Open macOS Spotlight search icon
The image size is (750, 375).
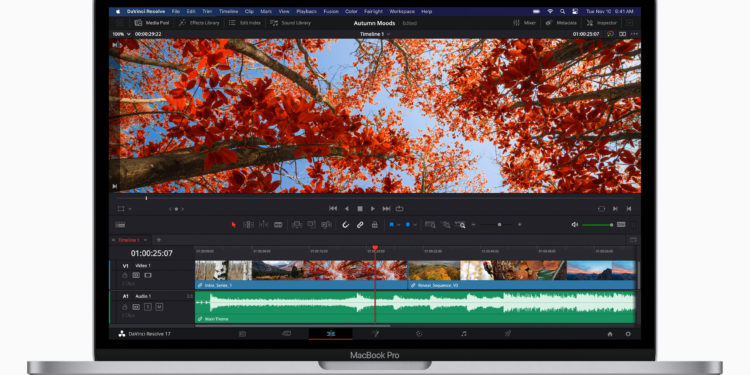coord(562,11)
